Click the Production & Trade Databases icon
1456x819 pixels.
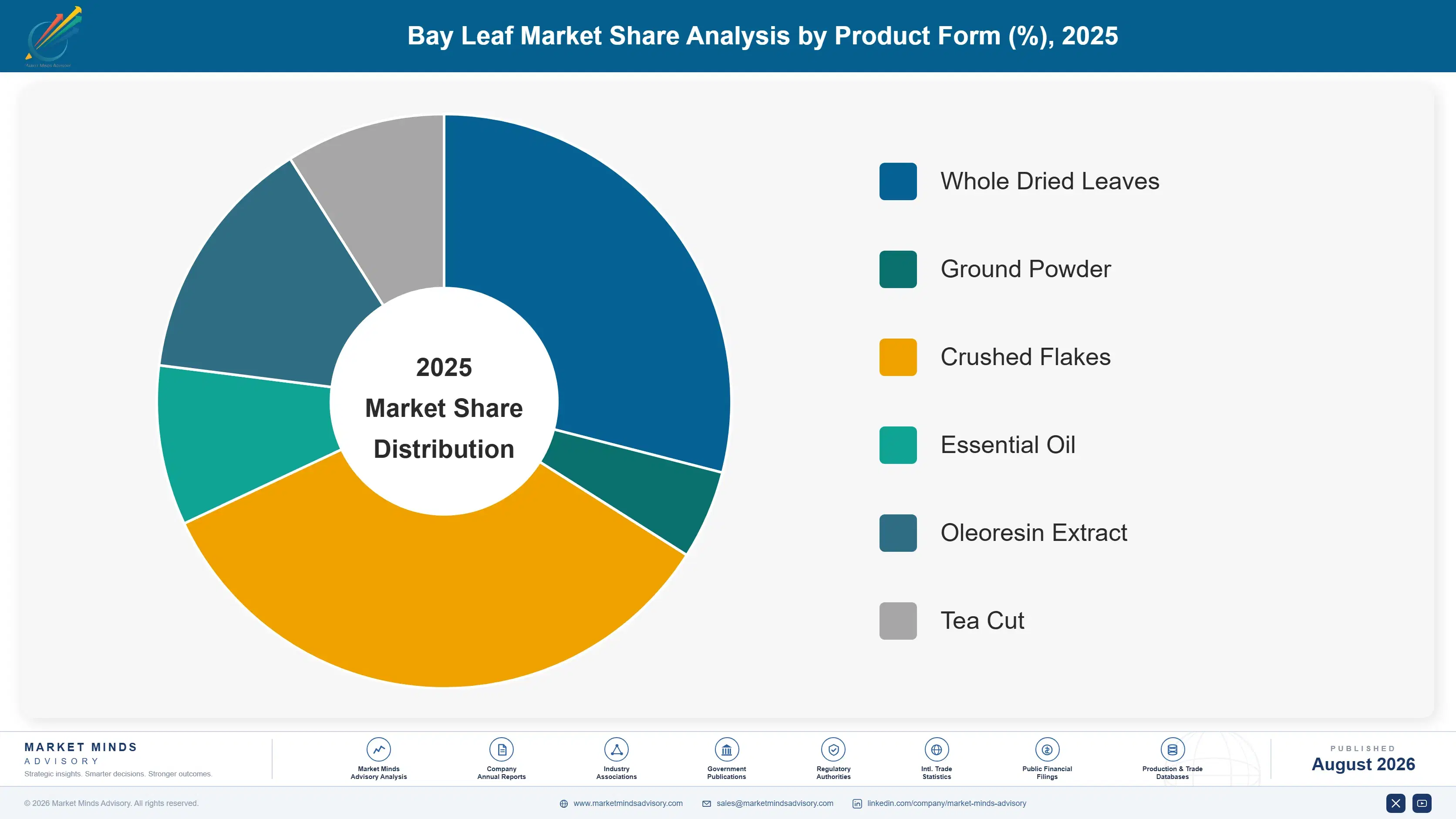pos(1172,749)
